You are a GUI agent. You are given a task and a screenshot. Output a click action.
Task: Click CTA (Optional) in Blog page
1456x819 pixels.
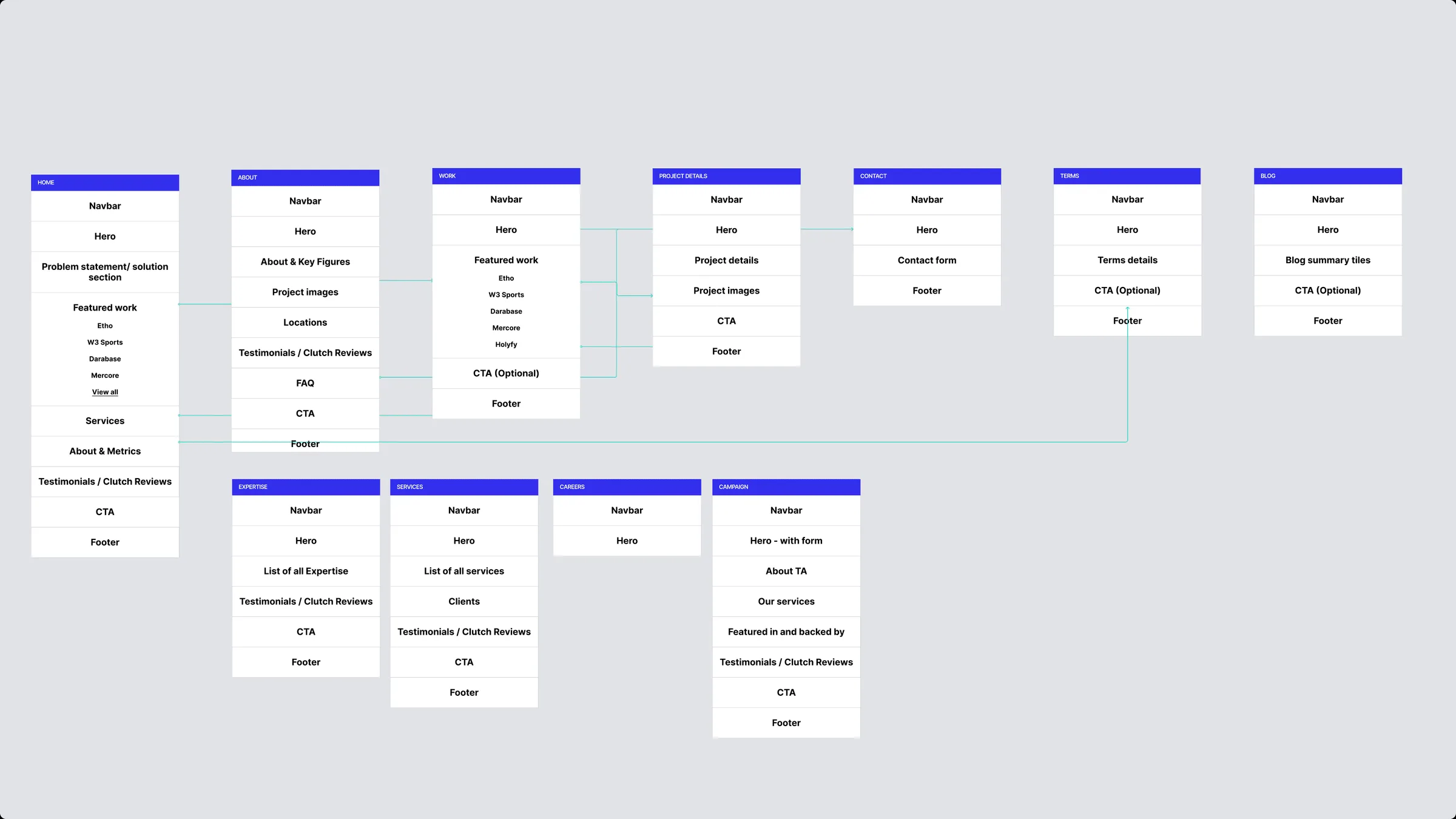[1328, 291]
